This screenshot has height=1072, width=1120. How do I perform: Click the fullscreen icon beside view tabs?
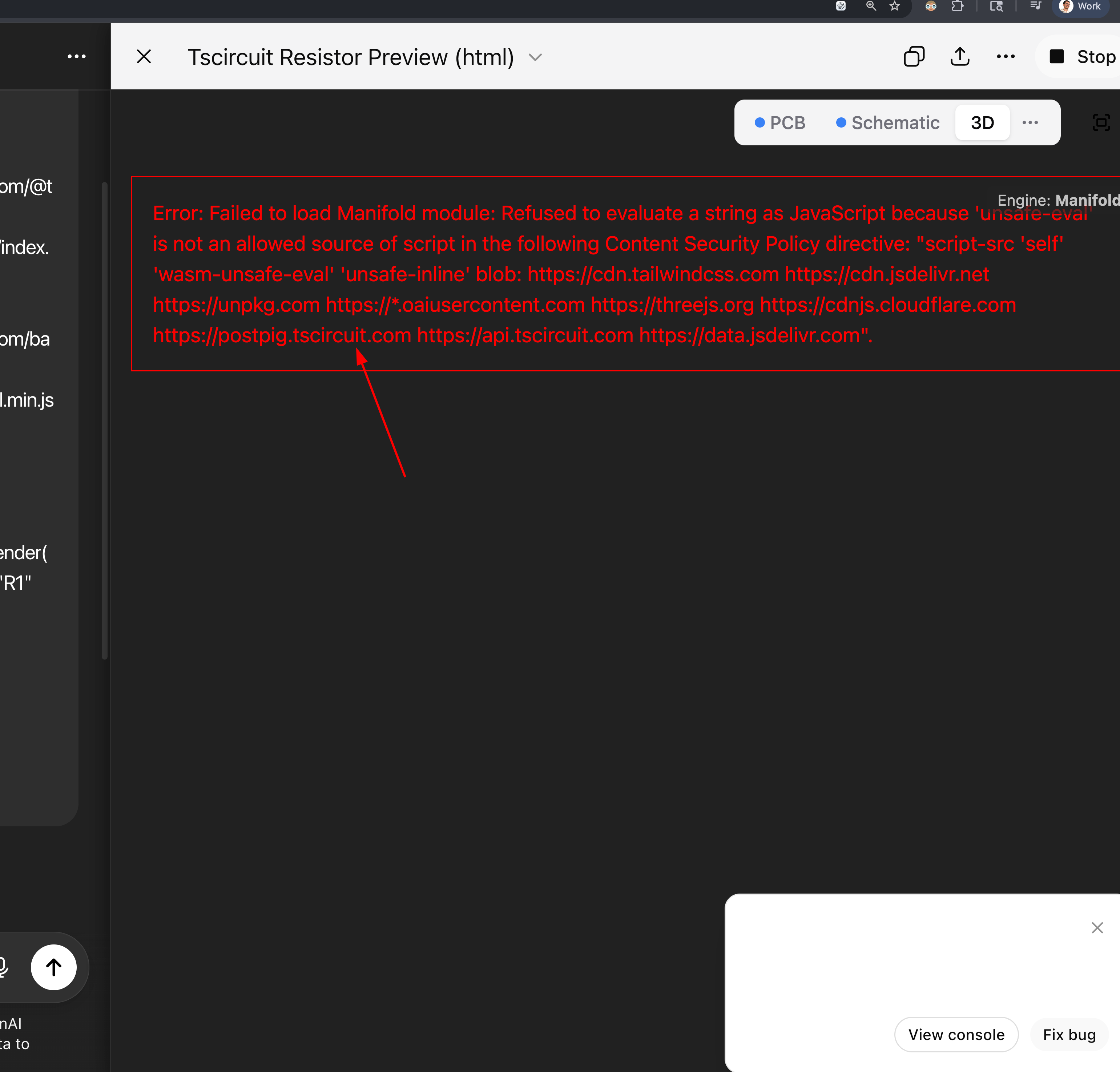coord(1101,122)
